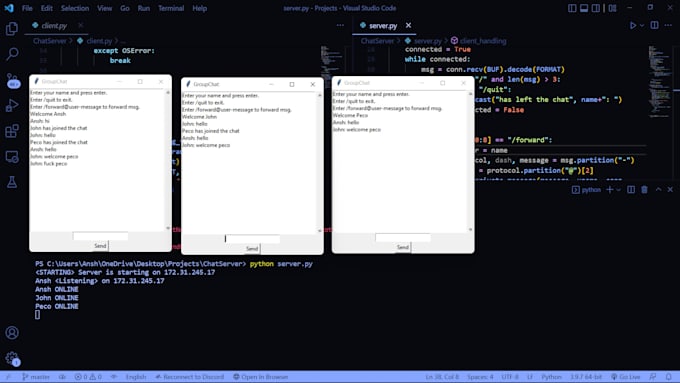The width and height of the screenshot is (680, 383).
Task: Open the Terminal menu
Action: tap(171, 8)
